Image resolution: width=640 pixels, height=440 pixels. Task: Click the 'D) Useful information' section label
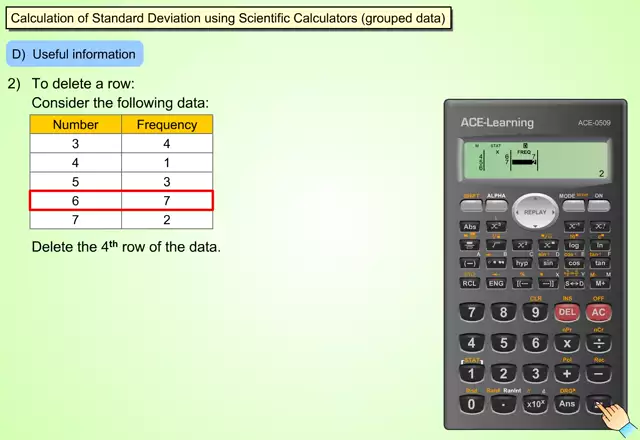[75, 54]
